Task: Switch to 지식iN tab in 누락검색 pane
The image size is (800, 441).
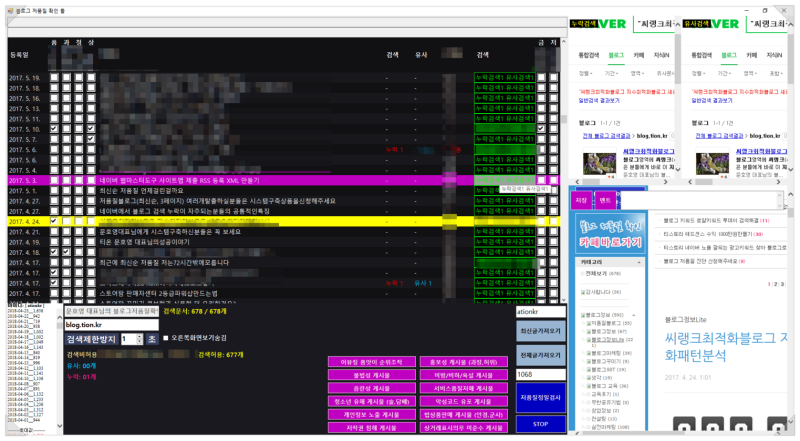Action: tap(661, 55)
